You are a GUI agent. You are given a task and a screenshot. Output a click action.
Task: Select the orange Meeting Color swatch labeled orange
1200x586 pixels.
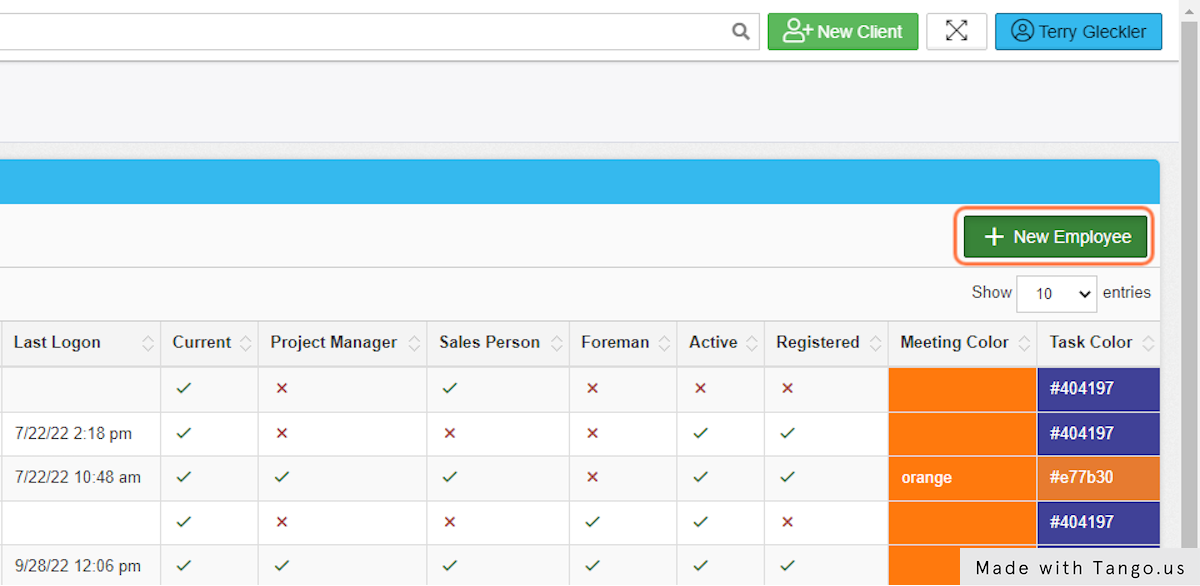pos(960,477)
